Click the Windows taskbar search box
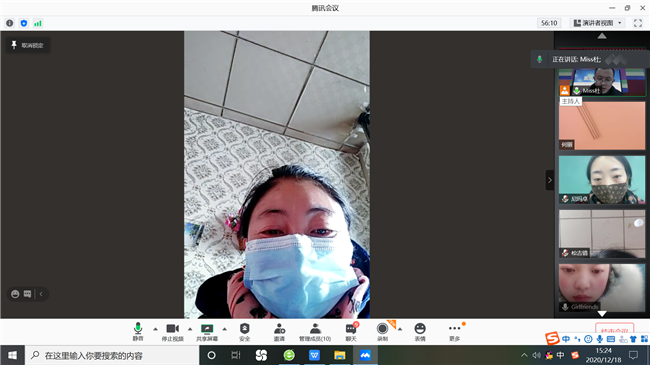650x365 pixels. (x=112, y=355)
